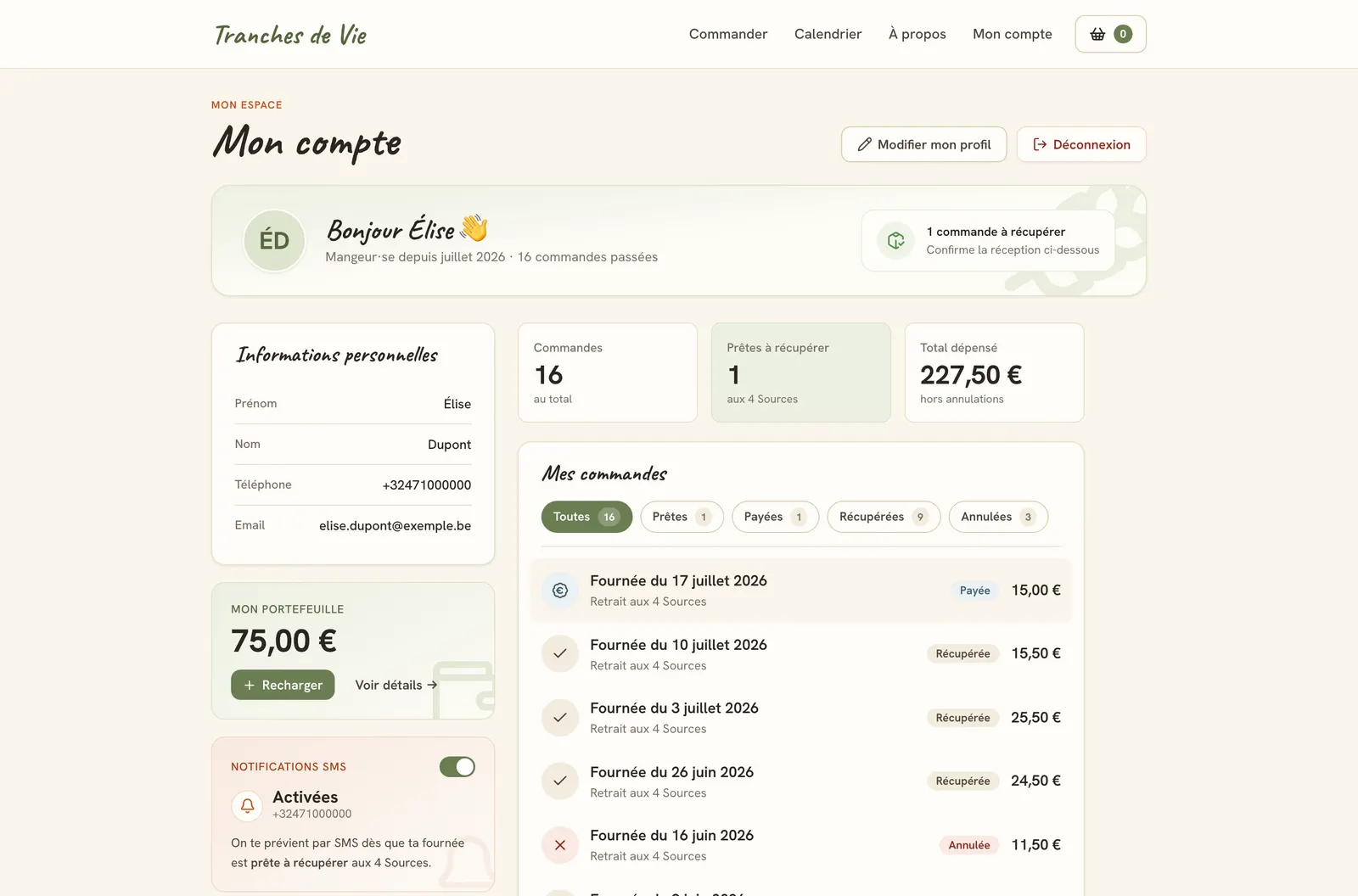Open the 1 commande à récupérer notice
Viewport: 1358px width, 896px height.
click(x=988, y=240)
